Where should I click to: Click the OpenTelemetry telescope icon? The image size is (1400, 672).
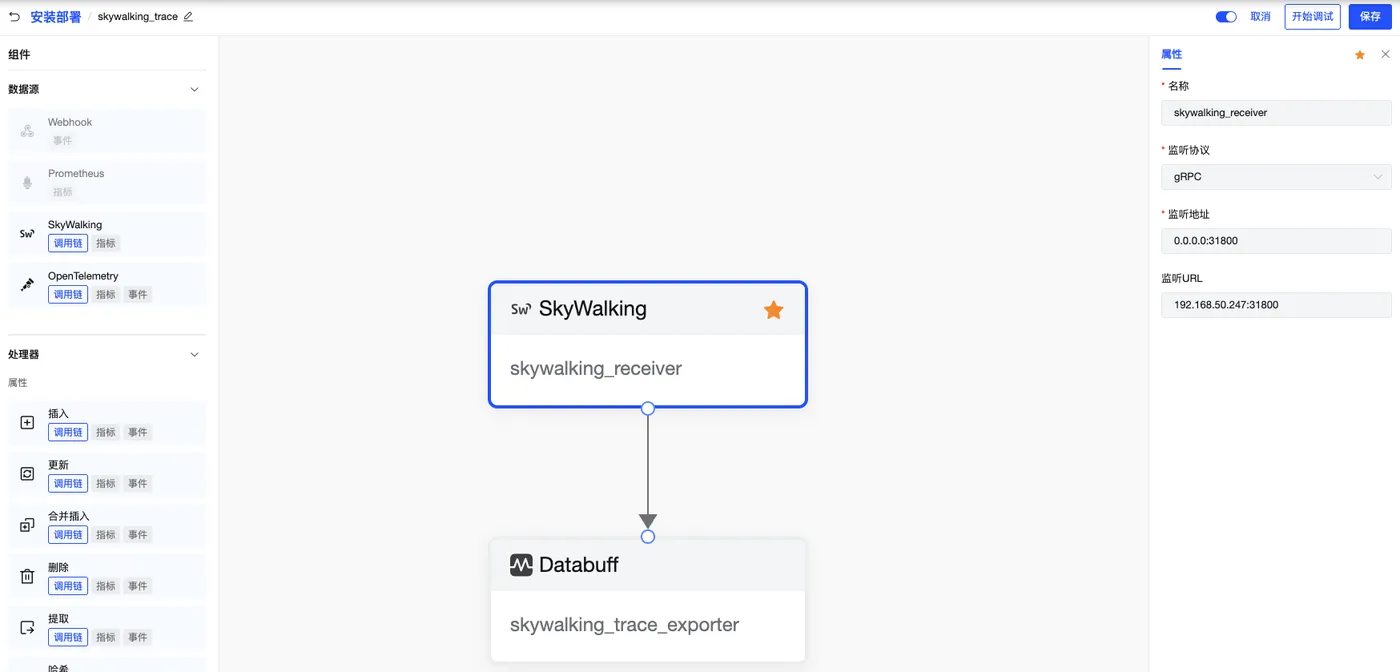click(27, 285)
